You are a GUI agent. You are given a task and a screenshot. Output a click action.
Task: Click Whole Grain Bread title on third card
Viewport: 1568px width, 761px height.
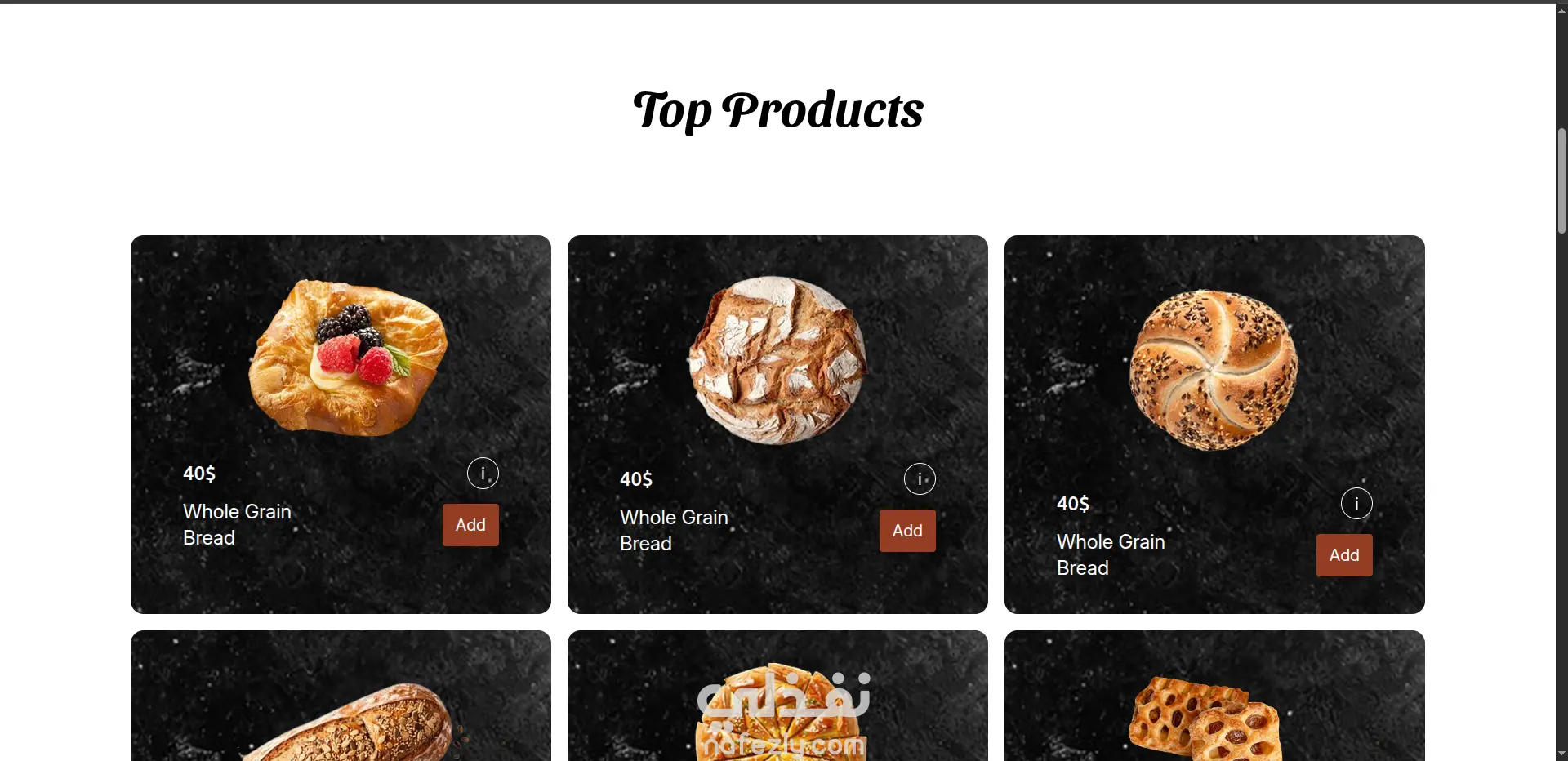tap(1111, 555)
